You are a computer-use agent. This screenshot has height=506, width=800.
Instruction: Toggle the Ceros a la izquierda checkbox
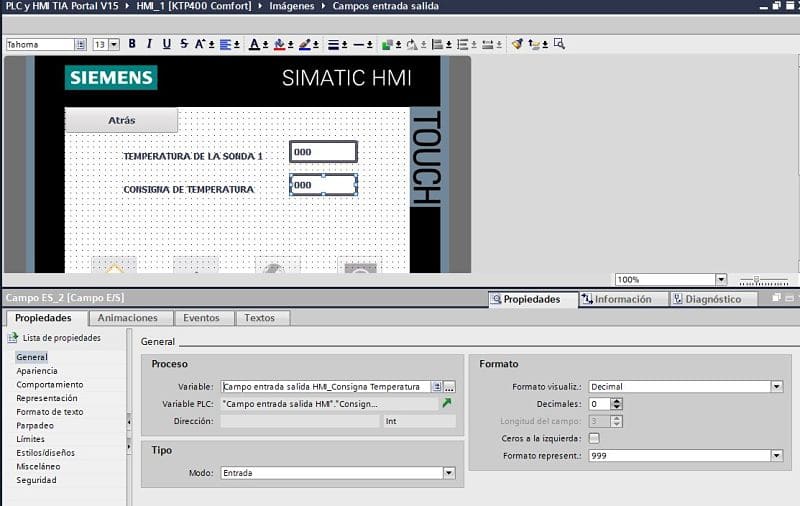tap(594, 438)
